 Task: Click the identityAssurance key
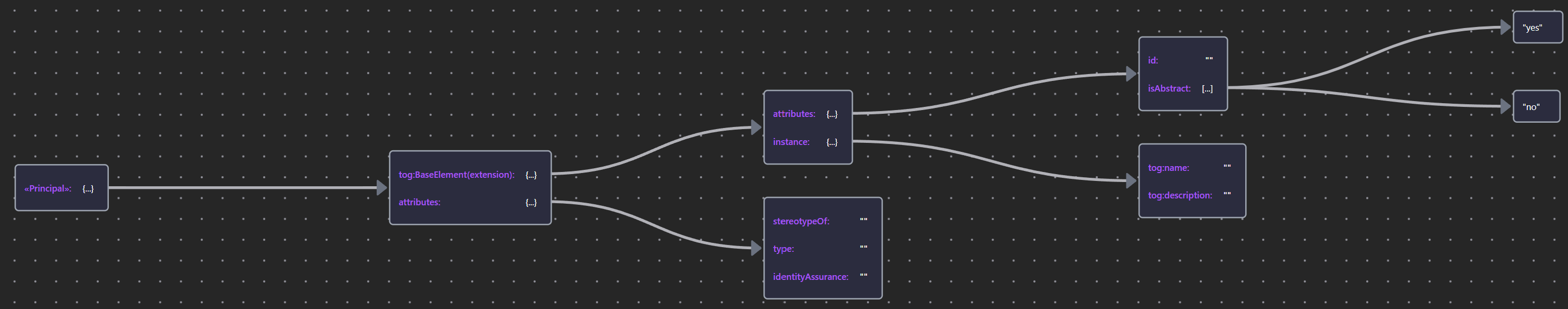811,277
